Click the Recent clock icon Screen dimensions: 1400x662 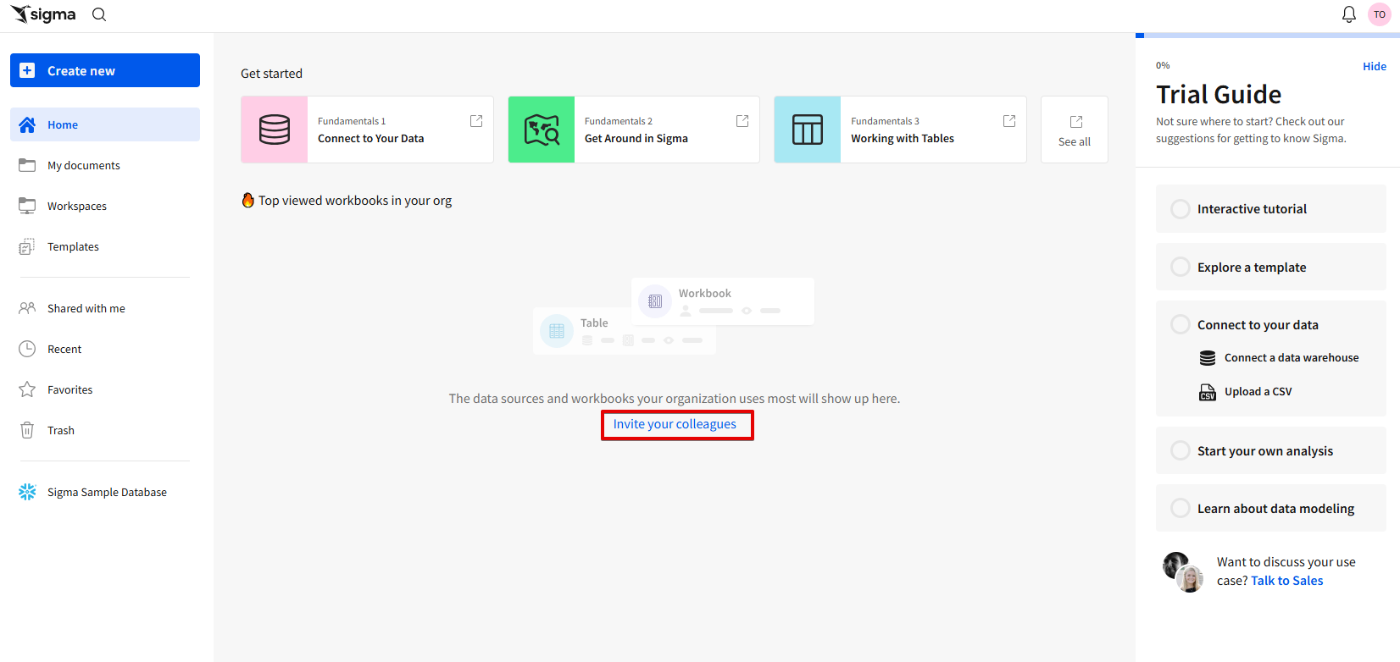pos(27,349)
